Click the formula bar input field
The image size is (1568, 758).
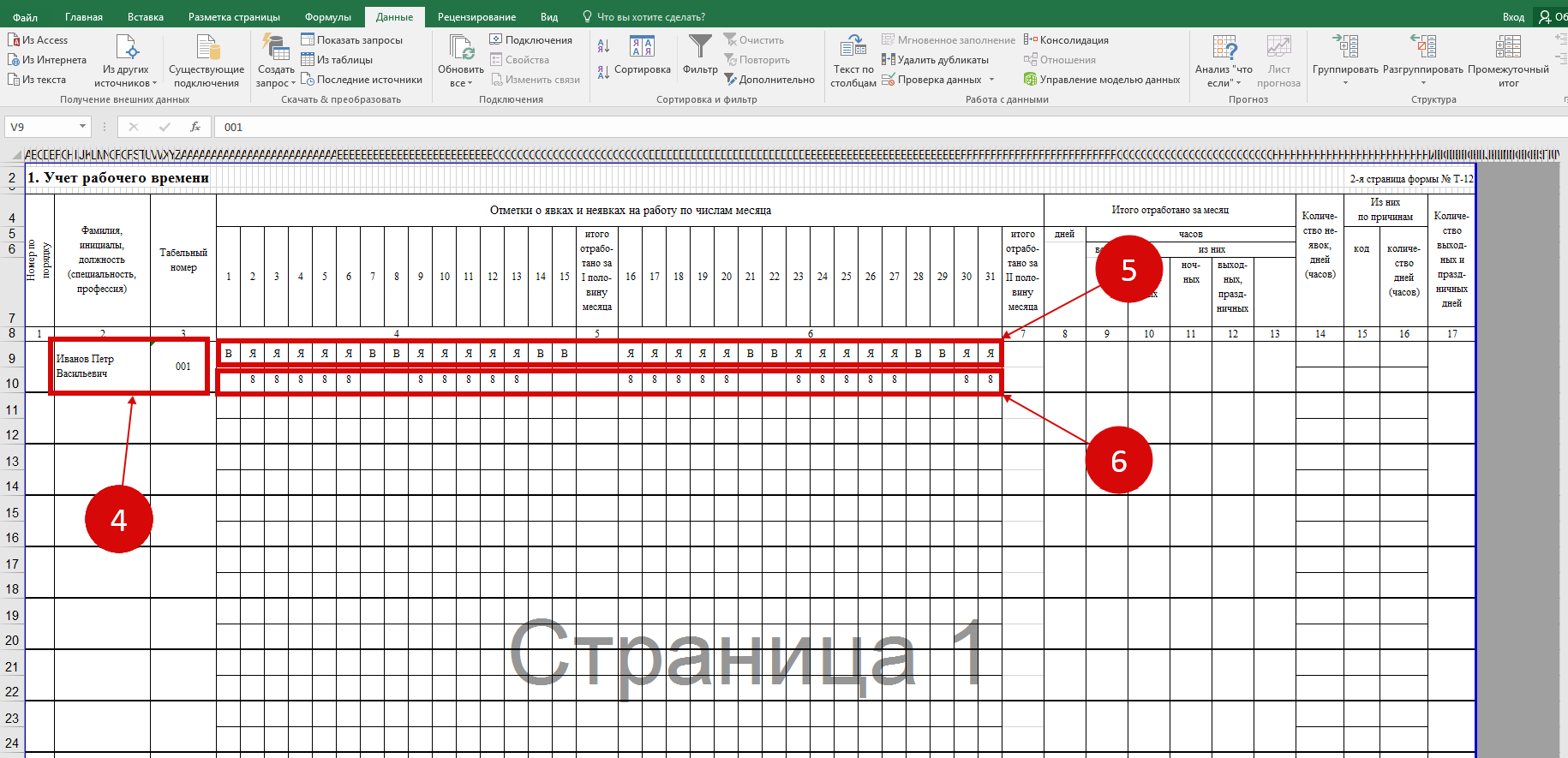point(857,127)
